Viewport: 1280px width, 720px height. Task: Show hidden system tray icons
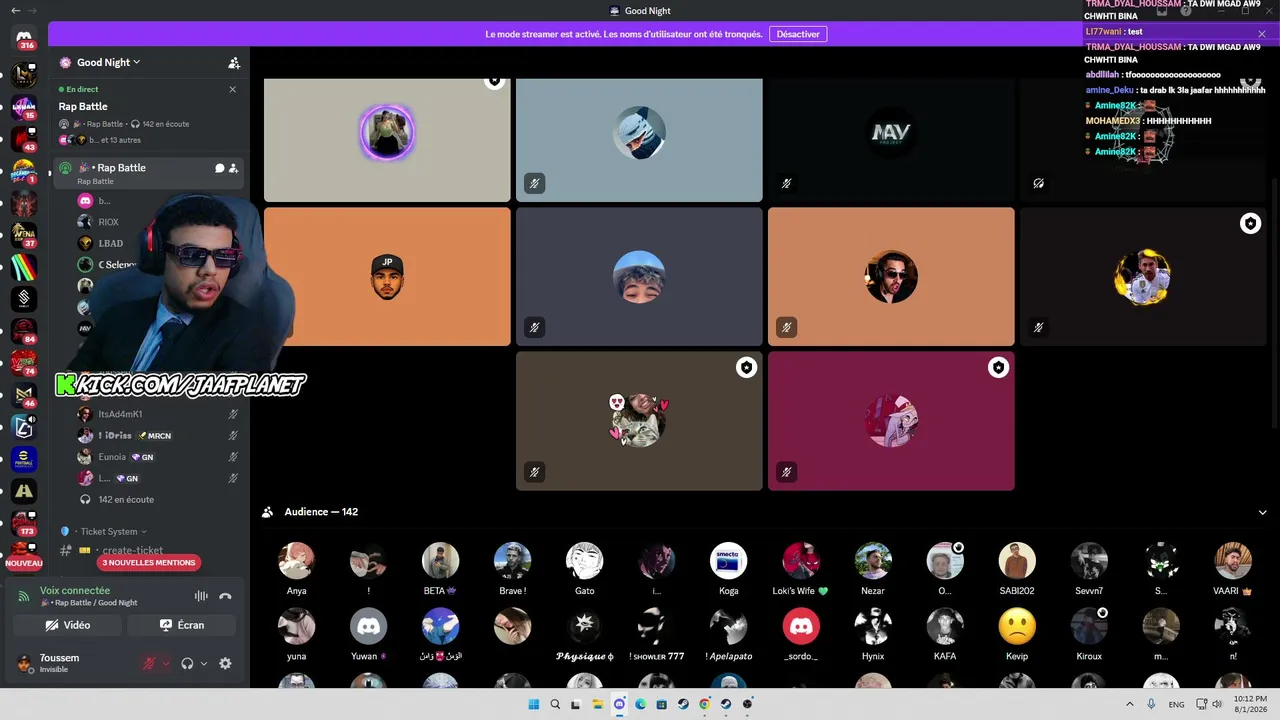(1130, 704)
